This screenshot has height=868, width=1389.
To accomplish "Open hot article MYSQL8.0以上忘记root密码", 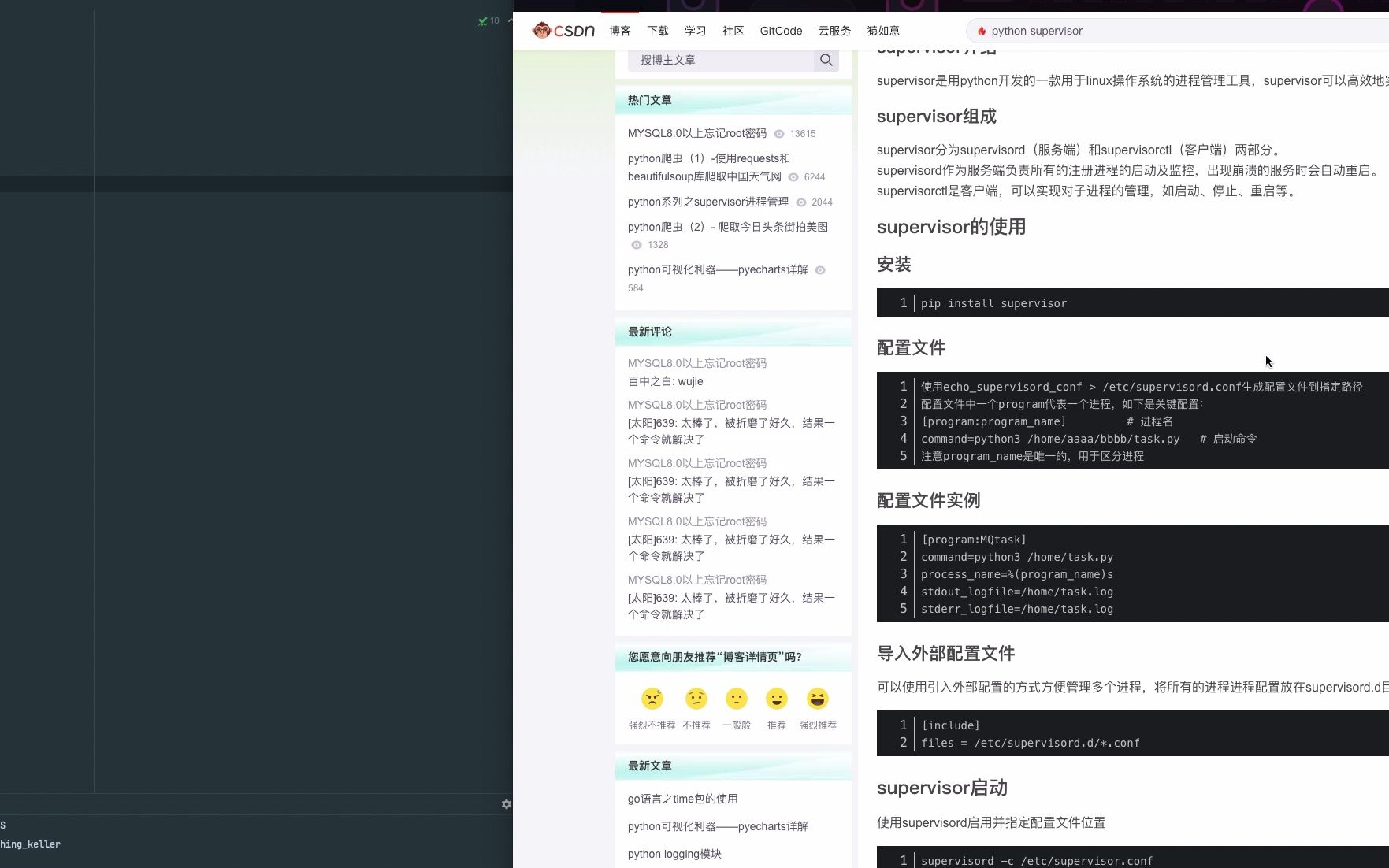I will click(697, 133).
